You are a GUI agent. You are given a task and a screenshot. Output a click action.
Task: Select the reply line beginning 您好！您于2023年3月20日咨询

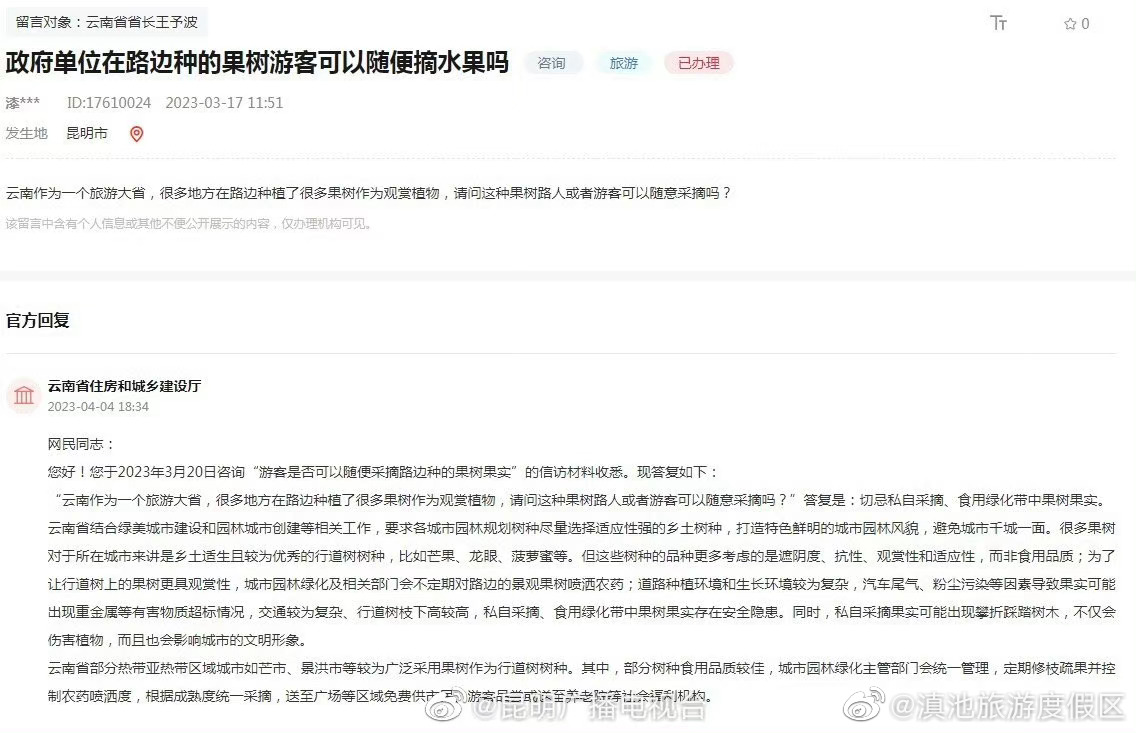(x=383, y=472)
